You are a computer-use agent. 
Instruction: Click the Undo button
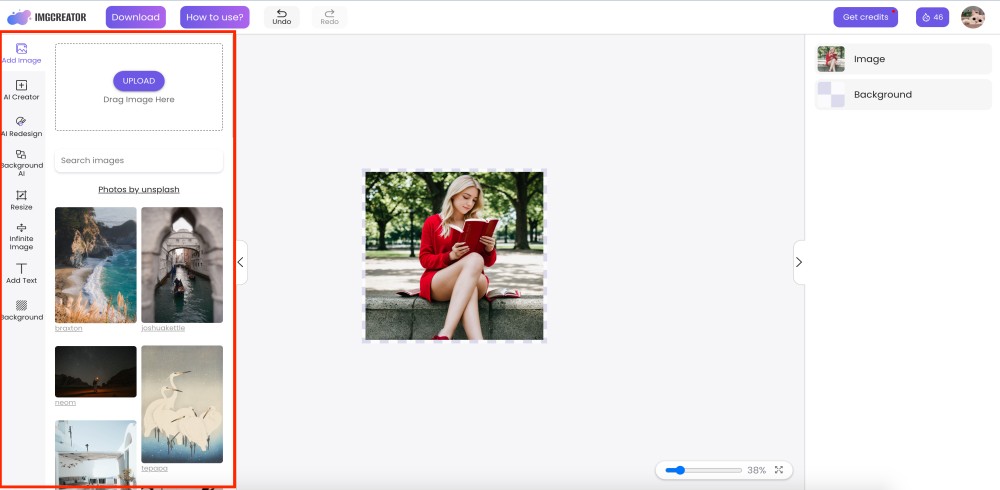282,17
